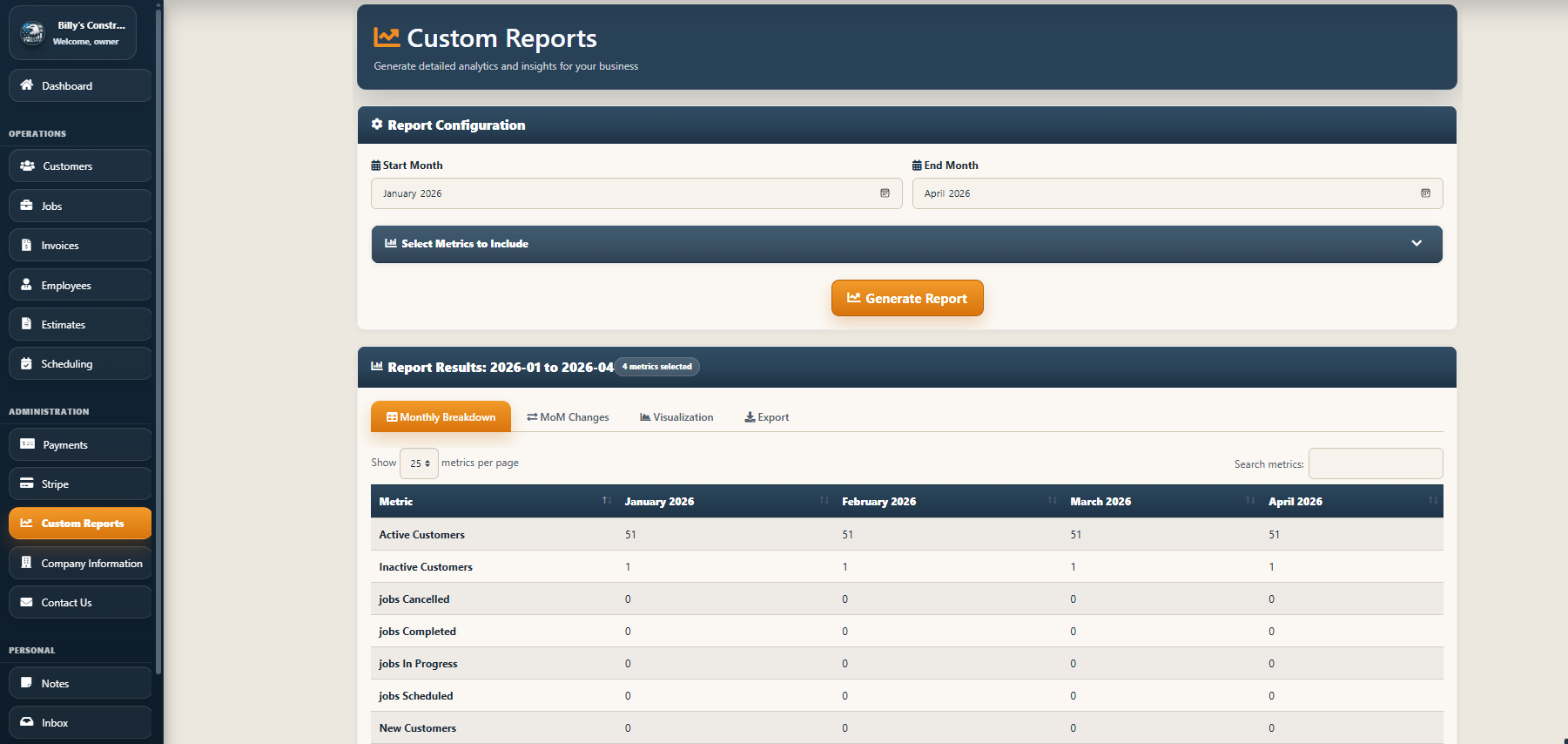Switch to Monthly Breakdown tab
1568x744 pixels.
click(441, 416)
